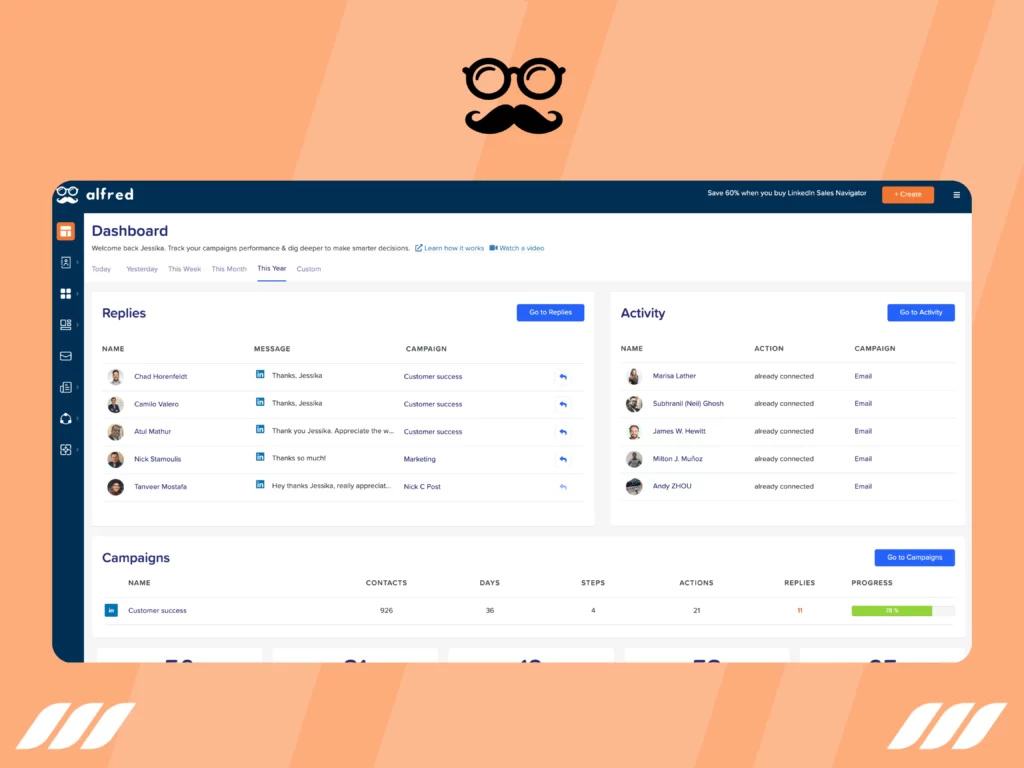Image resolution: width=1024 pixels, height=768 pixels.
Task: Reply to Atul Mathur's message
Action: click(x=563, y=432)
